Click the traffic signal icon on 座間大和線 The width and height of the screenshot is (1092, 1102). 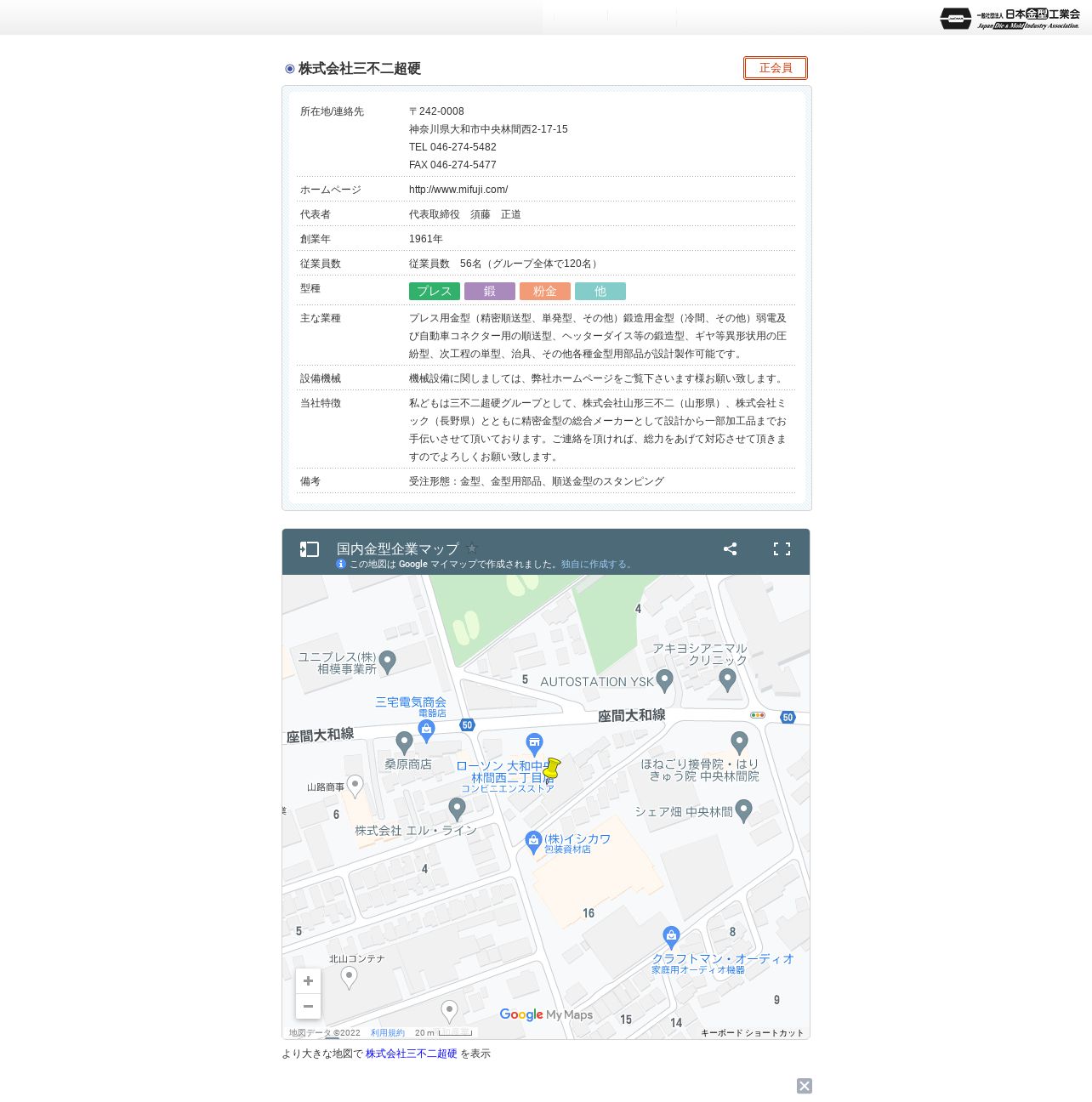(758, 715)
